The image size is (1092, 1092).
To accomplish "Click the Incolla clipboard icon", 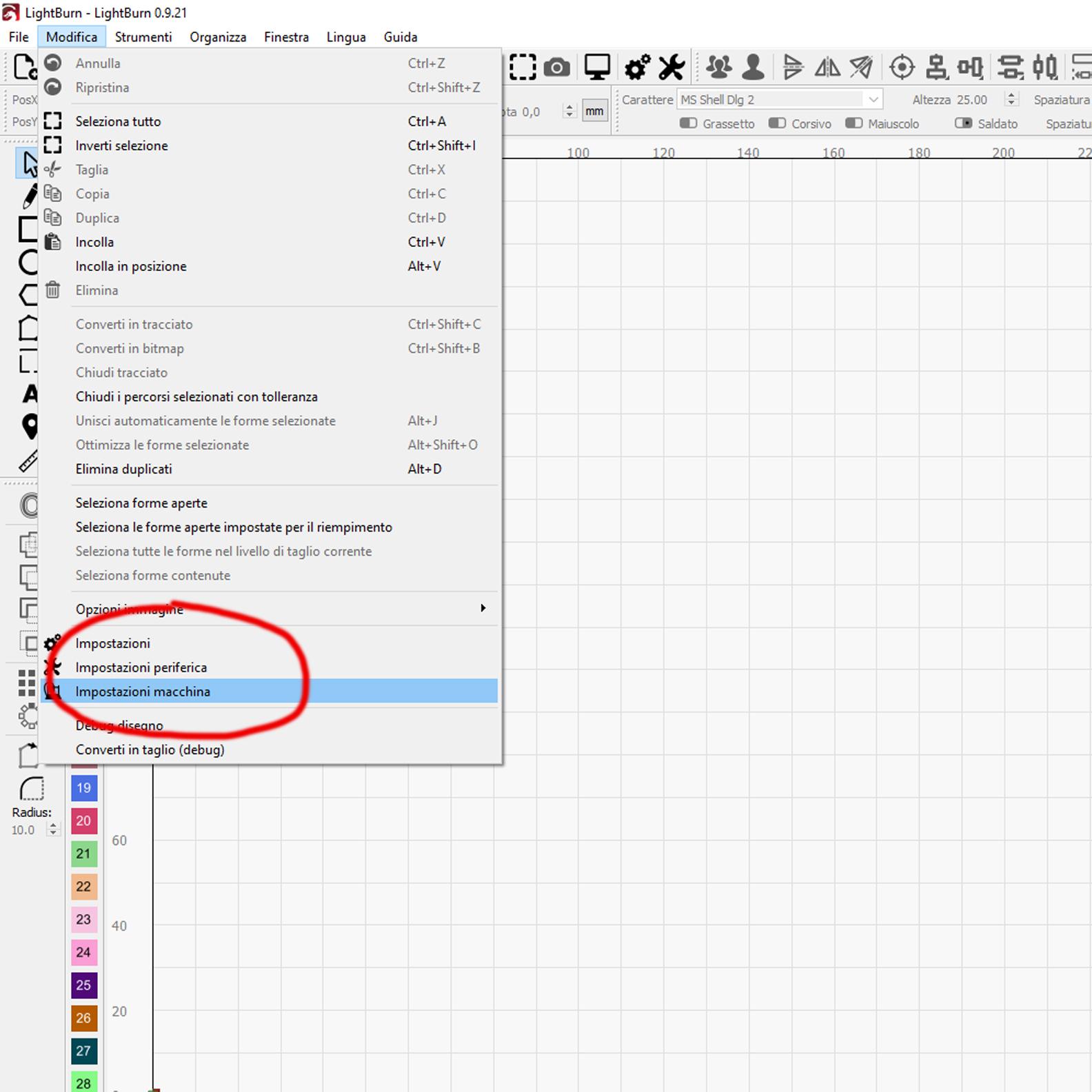I will point(52,242).
